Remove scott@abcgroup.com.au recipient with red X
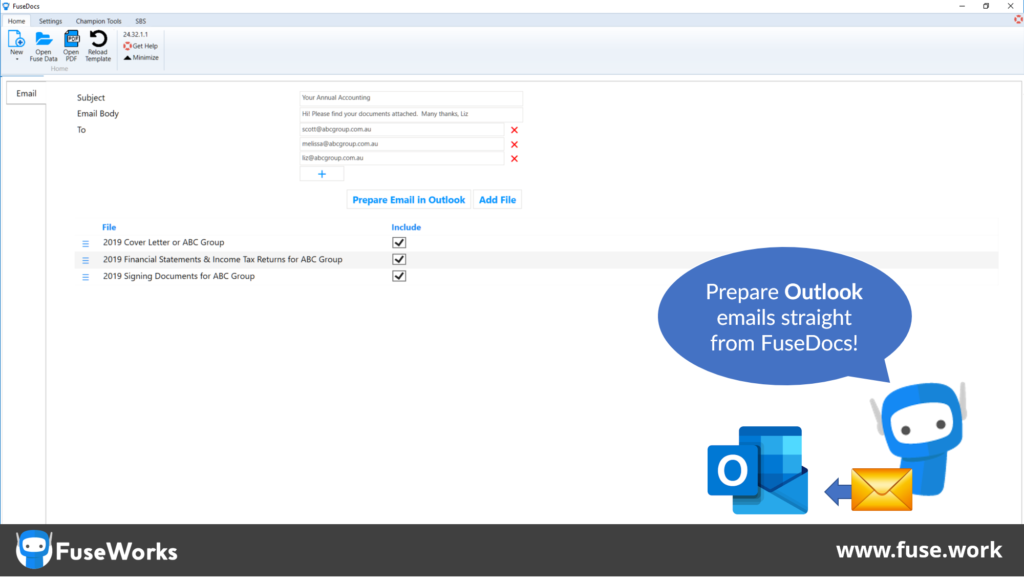Image resolution: width=1024 pixels, height=580 pixels. (514, 130)
